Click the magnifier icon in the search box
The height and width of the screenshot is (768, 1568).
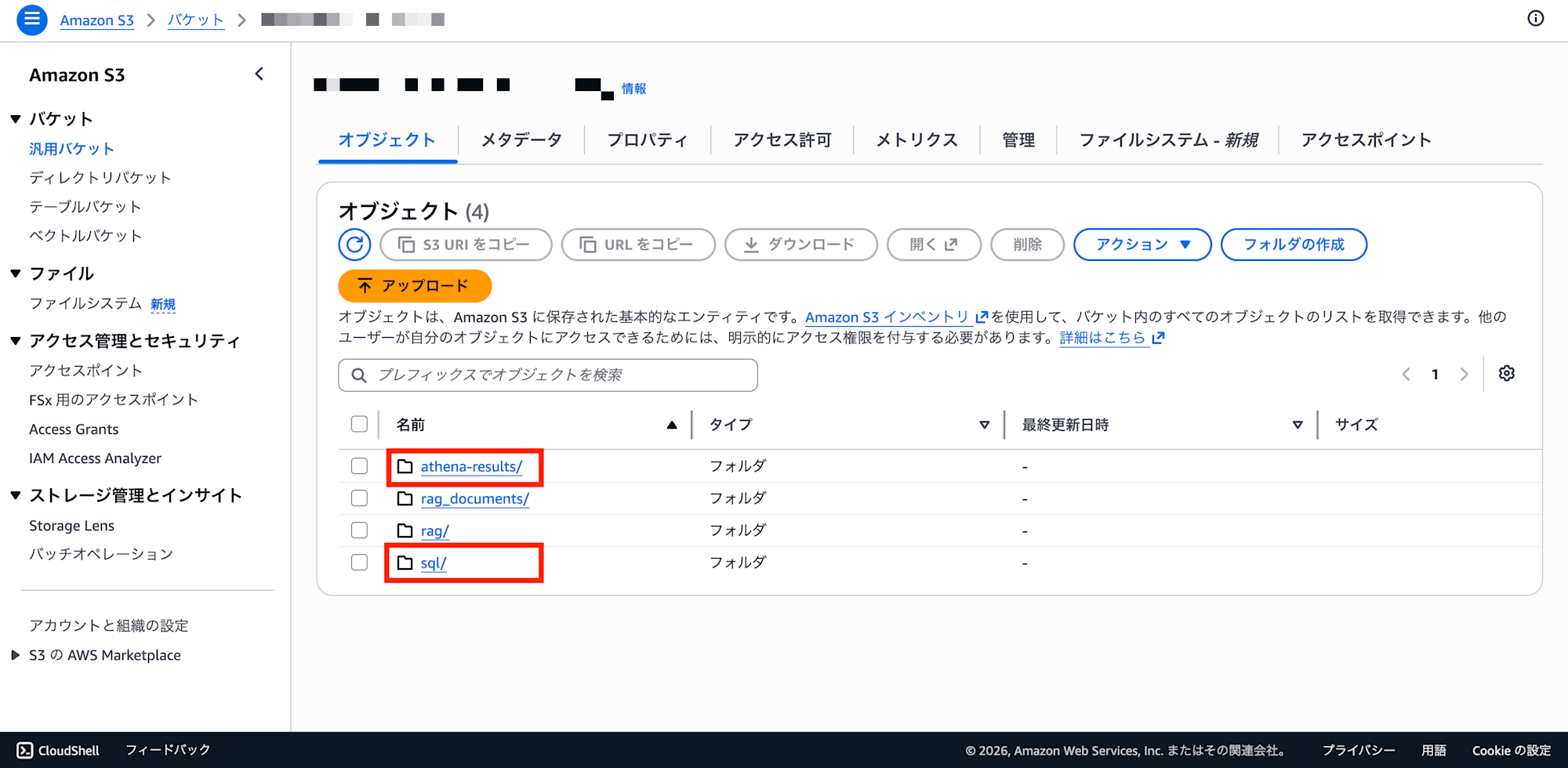tap(359, 375)
